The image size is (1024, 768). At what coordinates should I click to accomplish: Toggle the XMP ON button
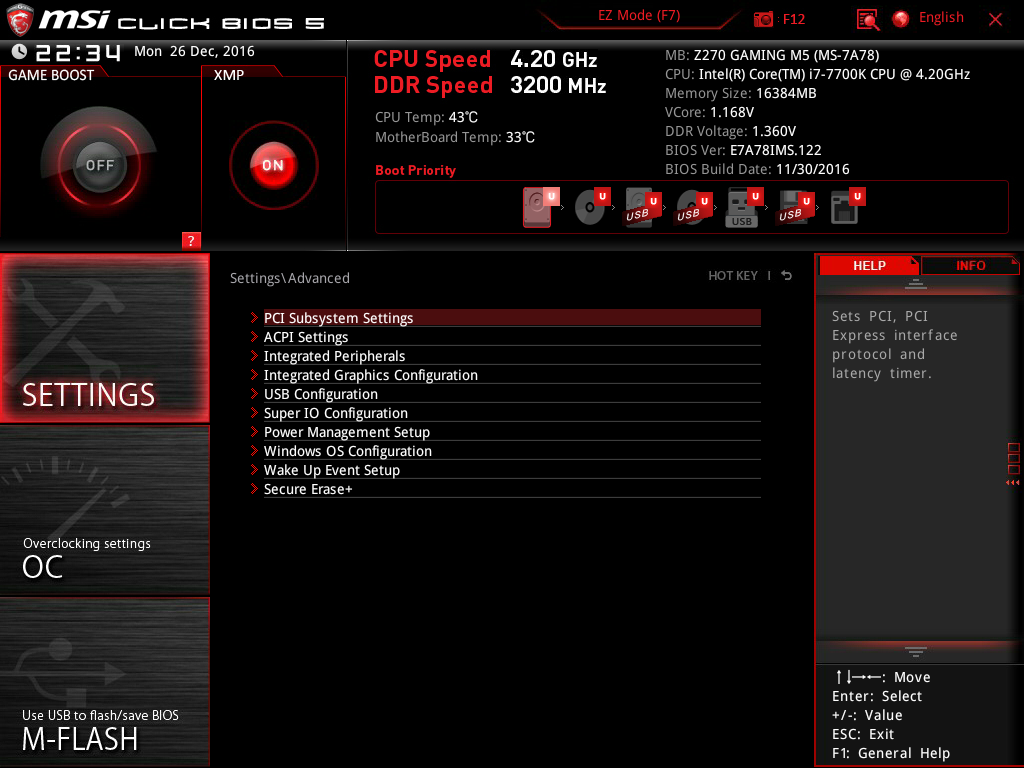[x=273, y=165]
